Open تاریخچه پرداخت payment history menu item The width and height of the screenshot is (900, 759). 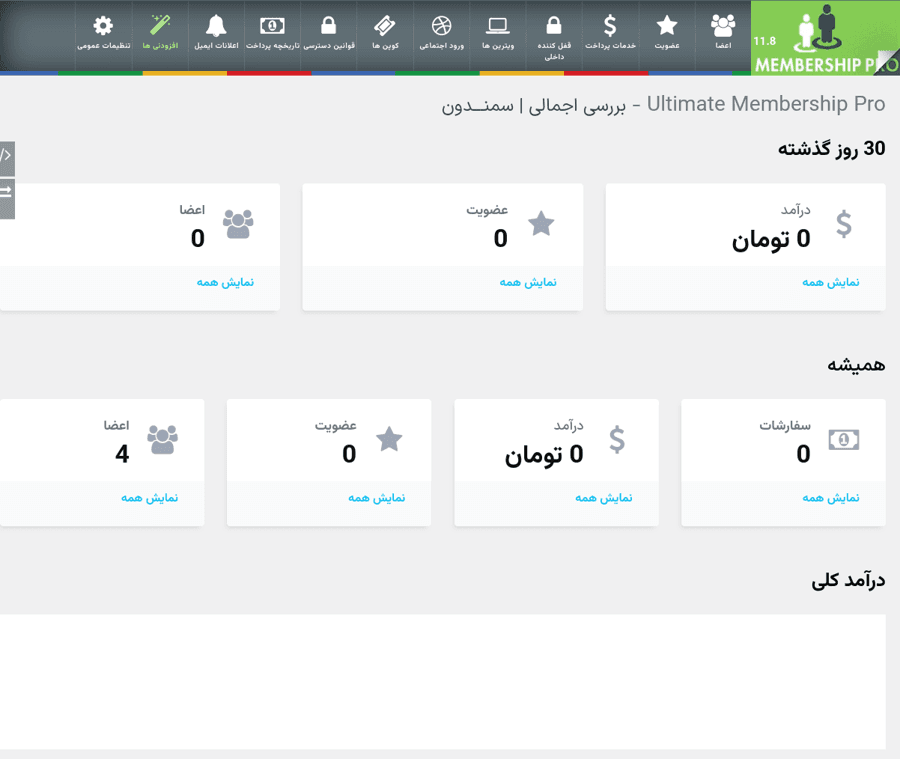pyautogui.click(x=273, y=33)
